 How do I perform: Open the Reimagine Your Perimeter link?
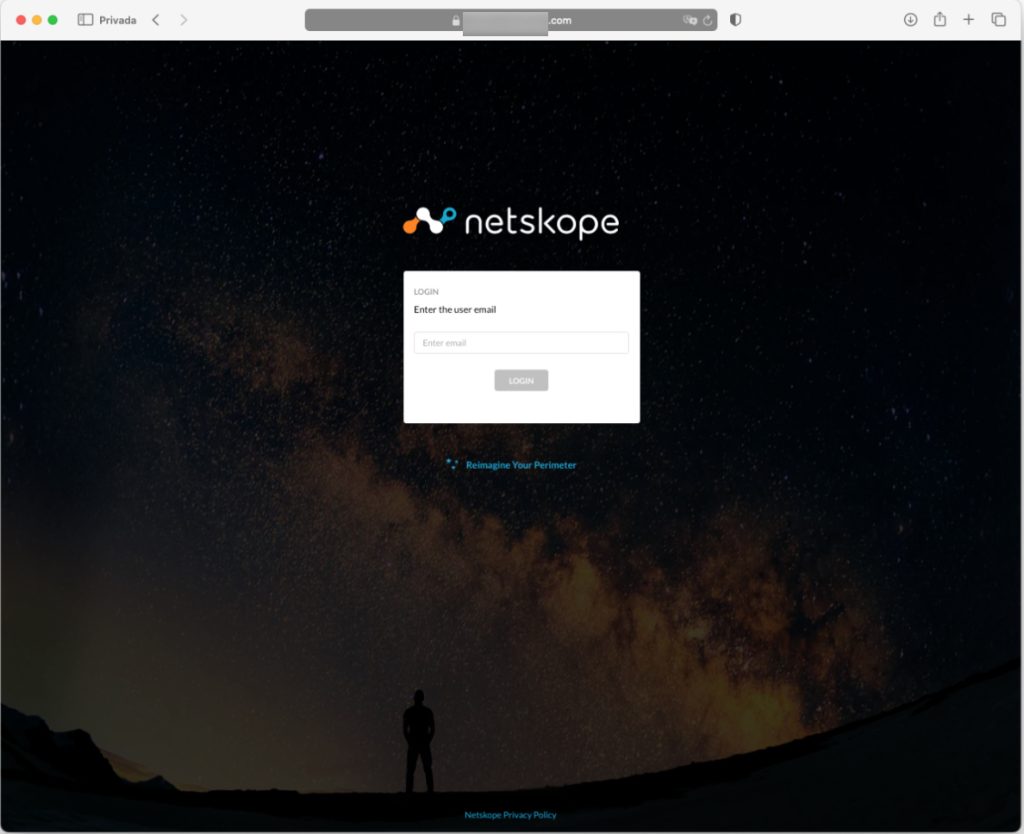tap(520, 465)
